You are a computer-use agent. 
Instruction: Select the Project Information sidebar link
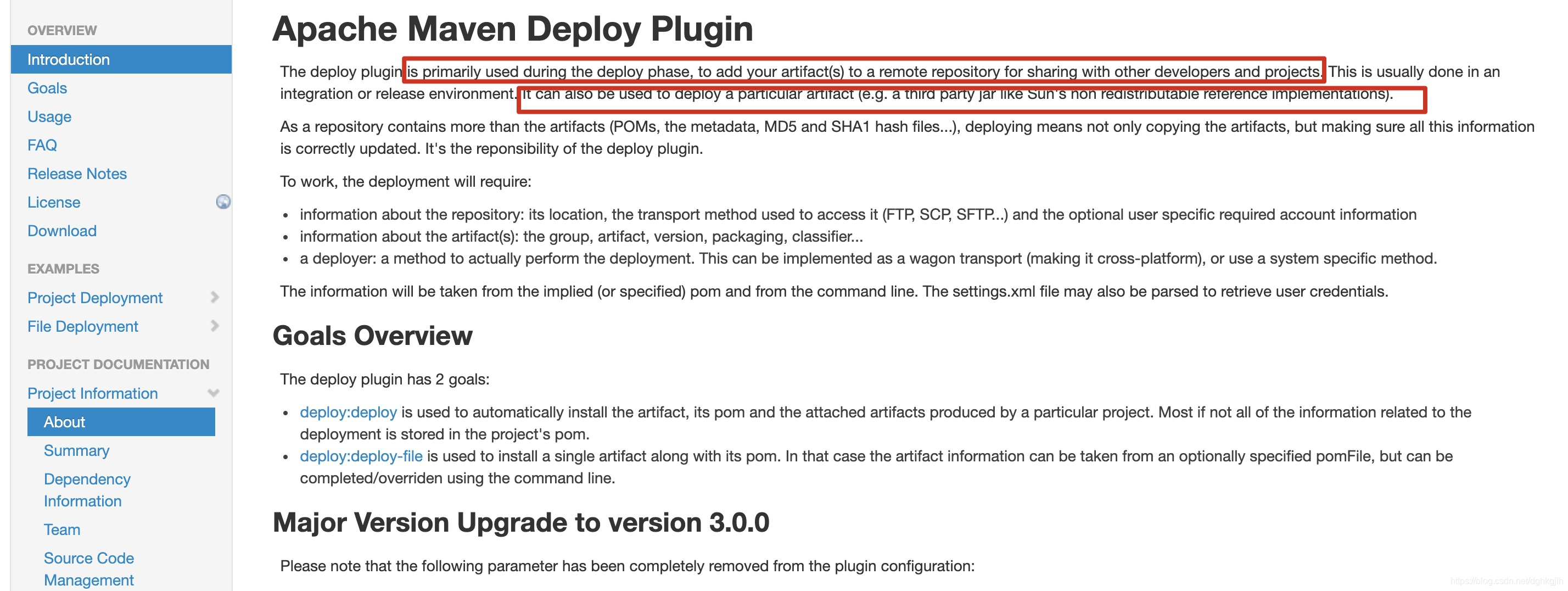point(93,393)
